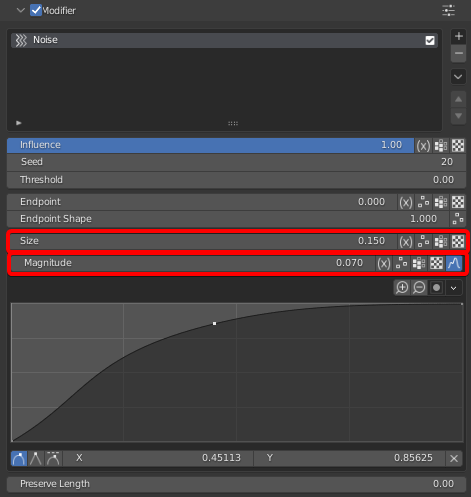Collapse the Modifier panel chevron
This screenshot has width=471, height=497.
coord(21,10)
